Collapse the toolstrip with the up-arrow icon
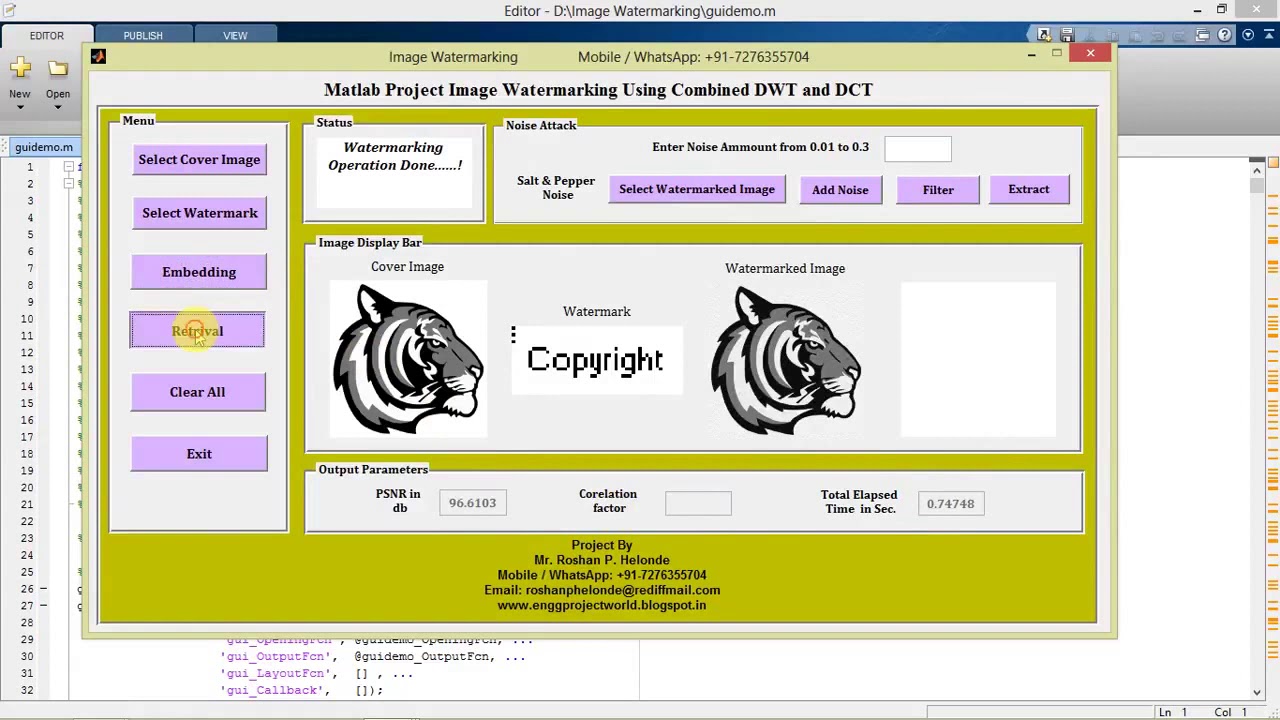The height and width of the screenshot is (720, 1280). 1269,35
